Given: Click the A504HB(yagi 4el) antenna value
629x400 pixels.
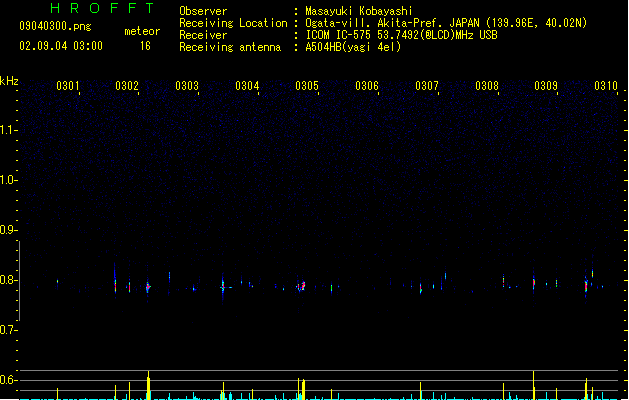Looking at the screenshot, I should 353,47.
